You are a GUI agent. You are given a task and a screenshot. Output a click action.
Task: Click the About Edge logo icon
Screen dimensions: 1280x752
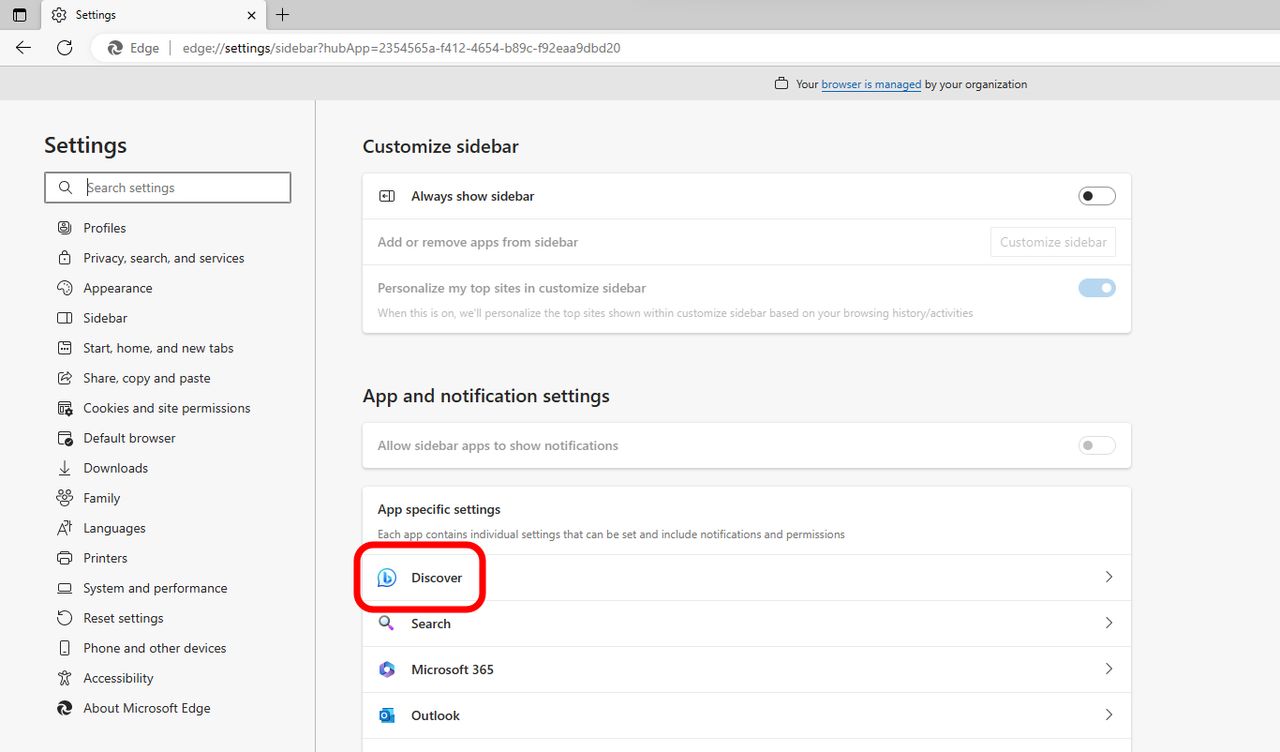pos(65,708)
